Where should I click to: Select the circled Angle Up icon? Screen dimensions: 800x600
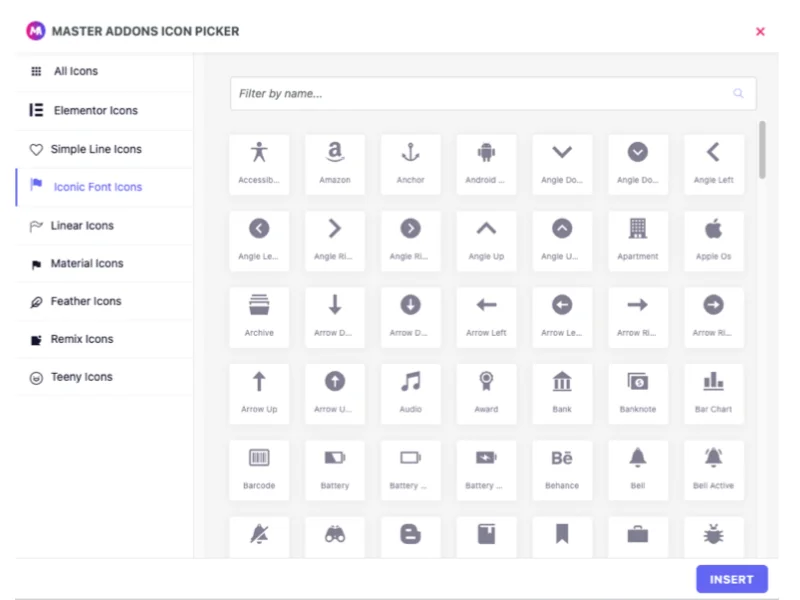pos(562,241)
